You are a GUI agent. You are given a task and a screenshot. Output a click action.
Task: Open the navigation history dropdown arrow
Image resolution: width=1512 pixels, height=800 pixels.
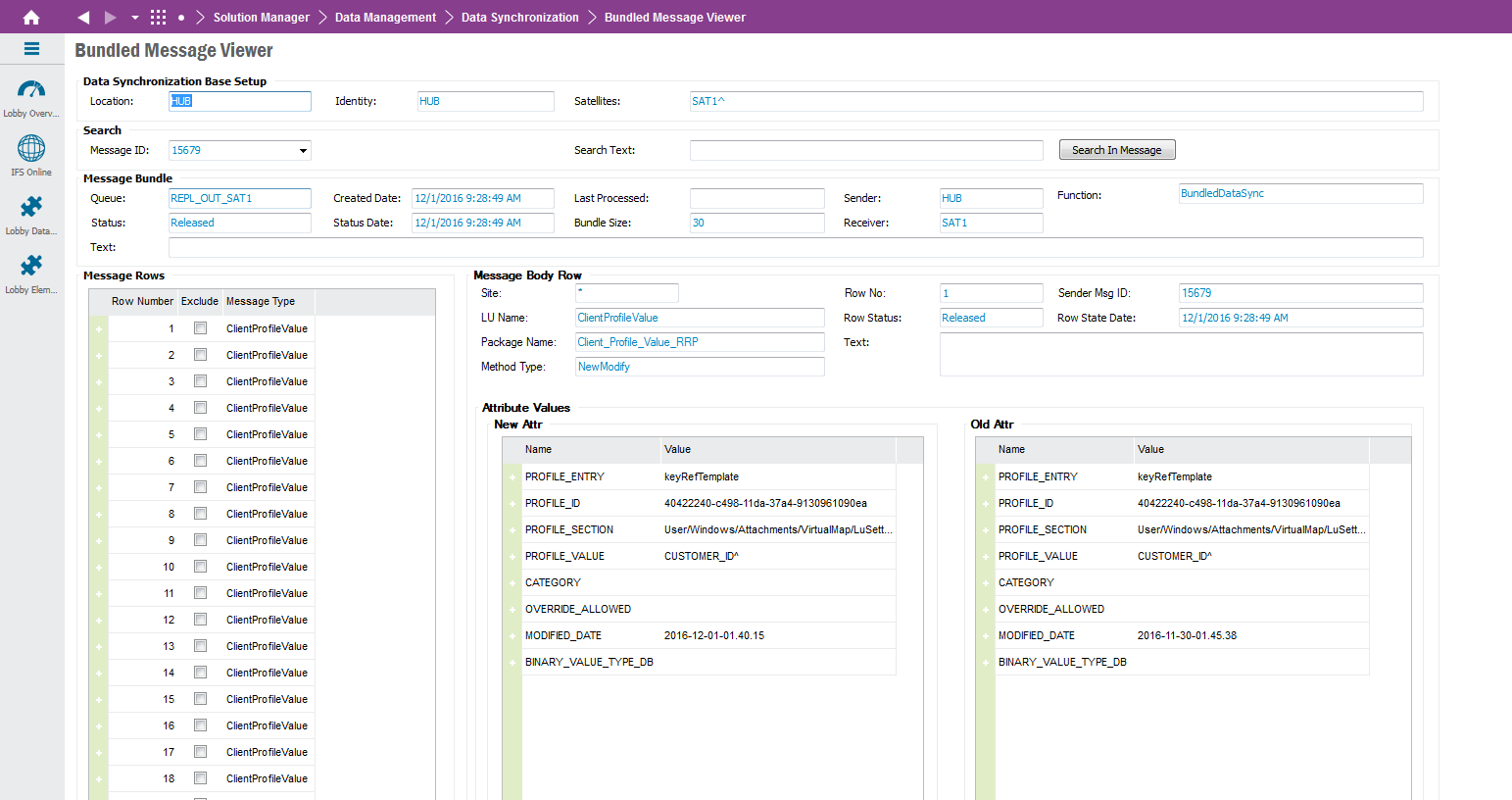pyautogui.click(x=135, y=17)
